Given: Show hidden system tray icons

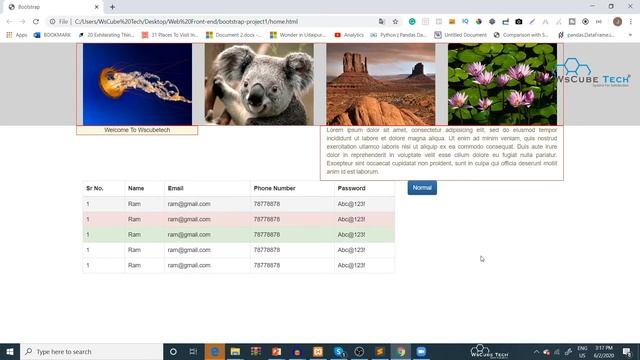Looking at the screenshot, I should (x=536, y=352).
